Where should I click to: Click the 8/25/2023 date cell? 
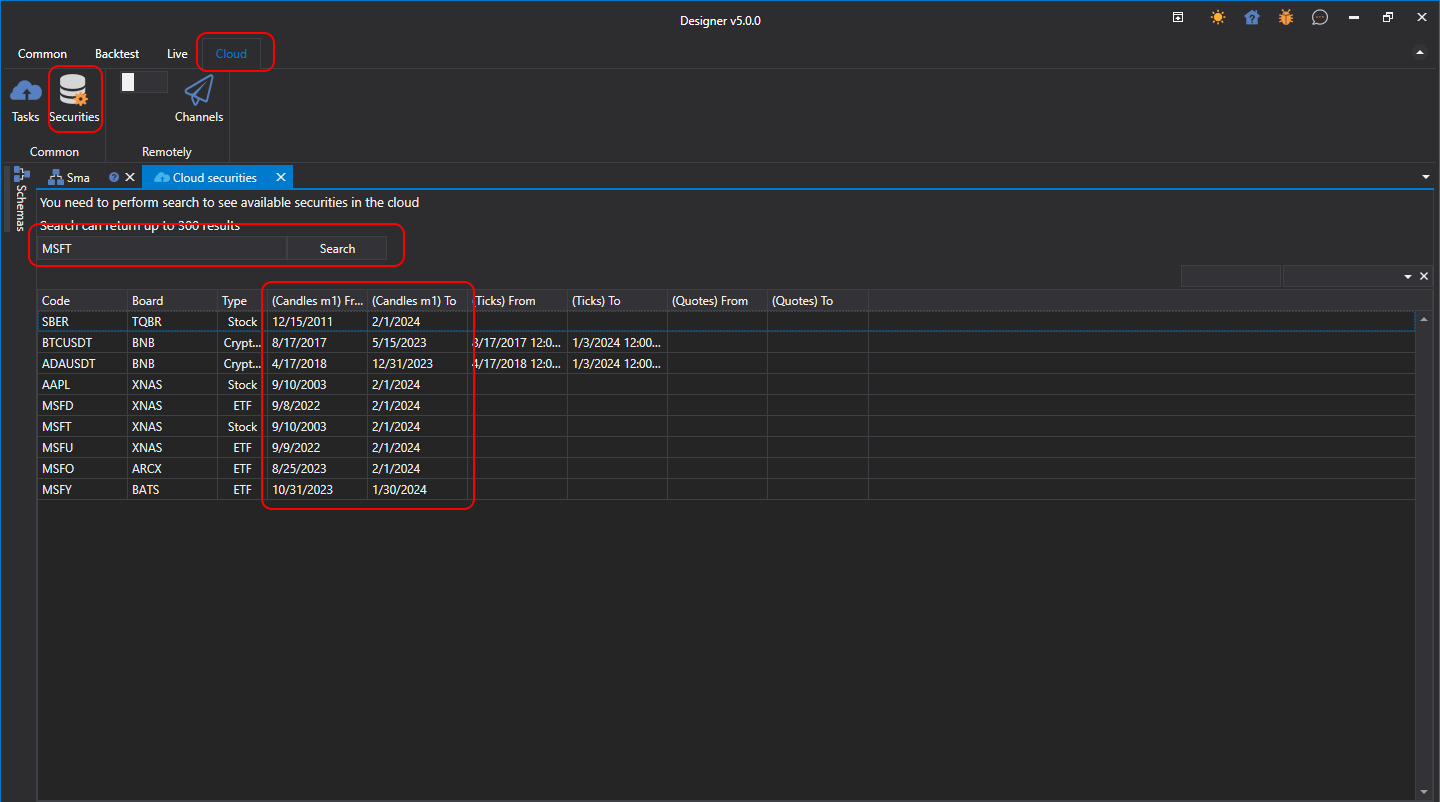pos(317,468)
